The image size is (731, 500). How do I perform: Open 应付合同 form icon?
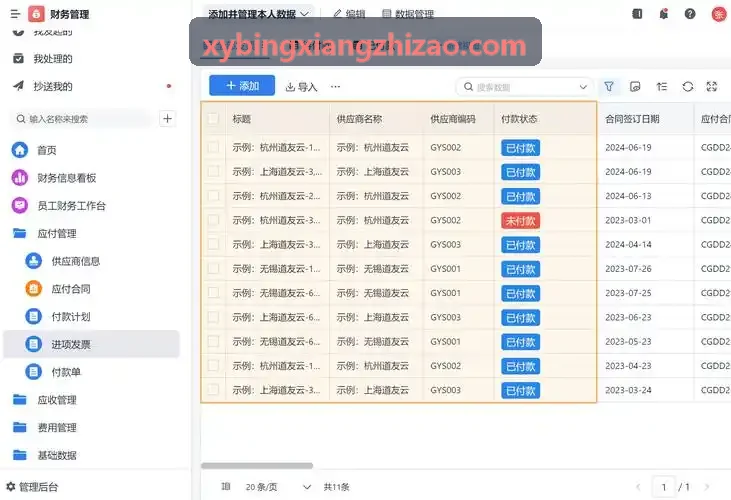click(34, 288)
